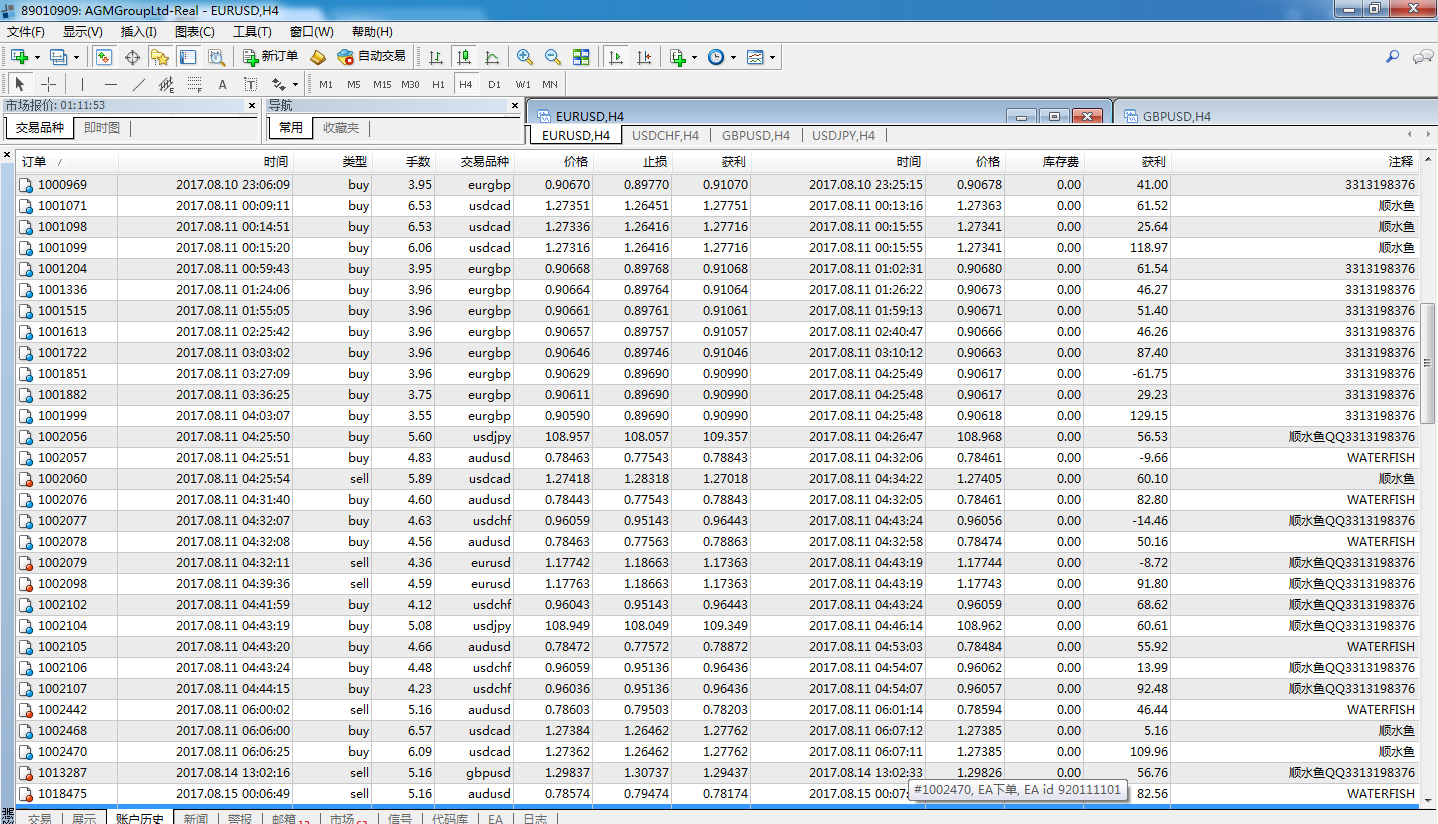1438x824 pixels.
Task: Open the indicators dropdown arrow
Action: pos(694,57)
